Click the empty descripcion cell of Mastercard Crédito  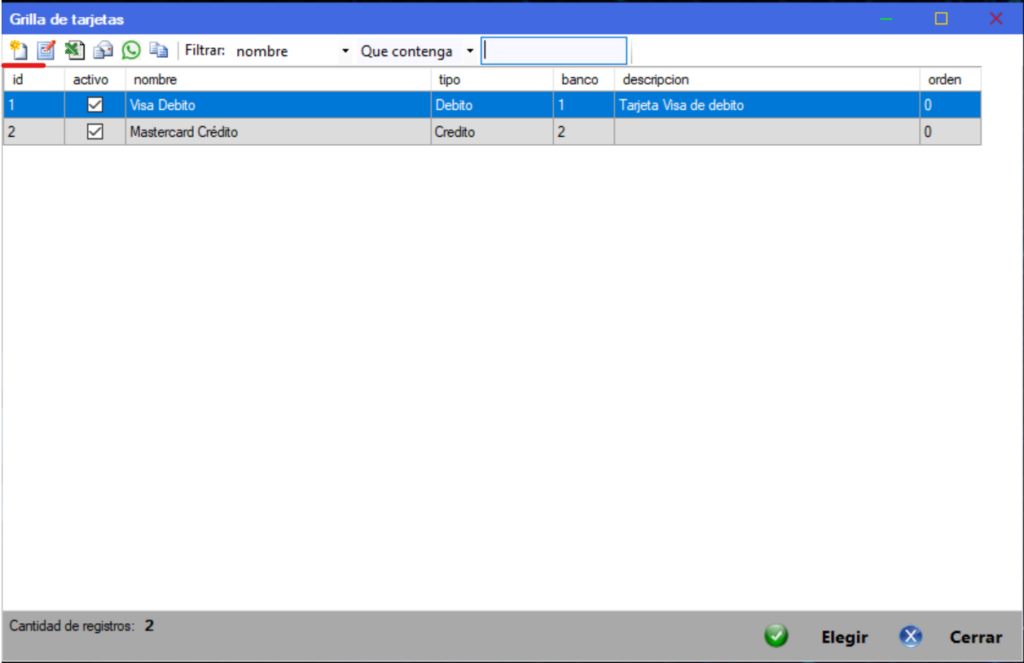click(x=767, y=132)
